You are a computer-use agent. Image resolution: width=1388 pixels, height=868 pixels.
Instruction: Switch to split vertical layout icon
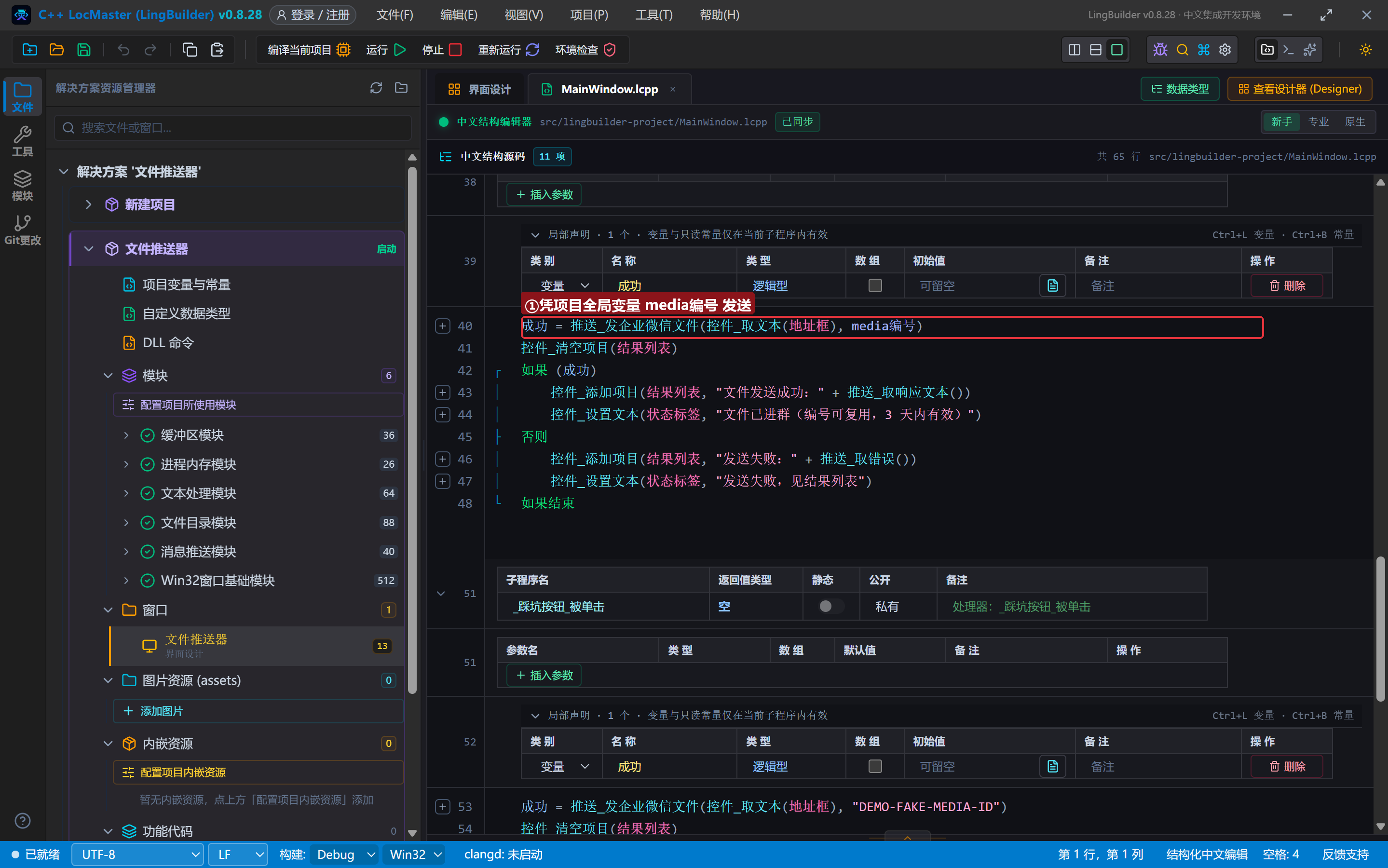pos(1074,49)
